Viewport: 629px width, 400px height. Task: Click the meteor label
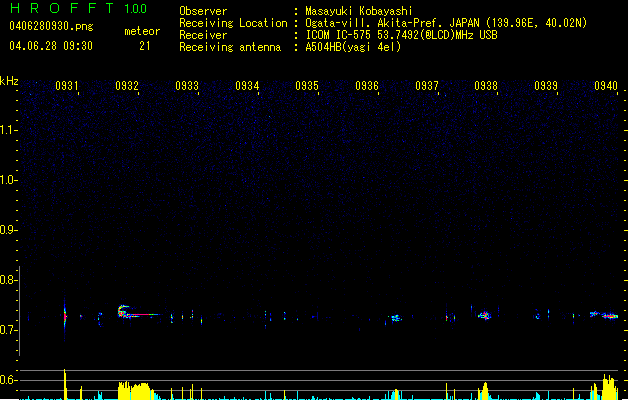(x=142, y=31)
